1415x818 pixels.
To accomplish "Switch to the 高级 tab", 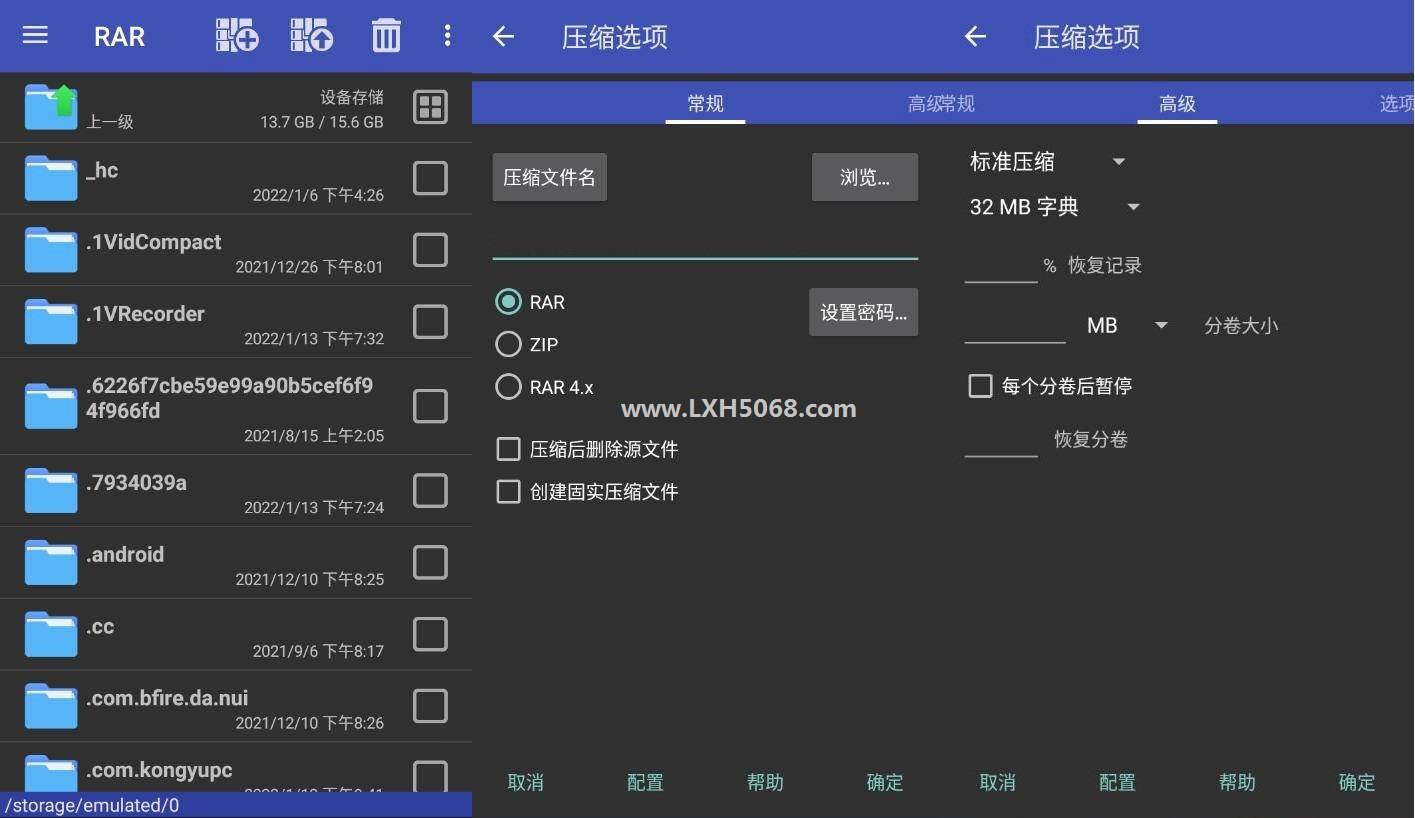I will tap(1177, 103).
